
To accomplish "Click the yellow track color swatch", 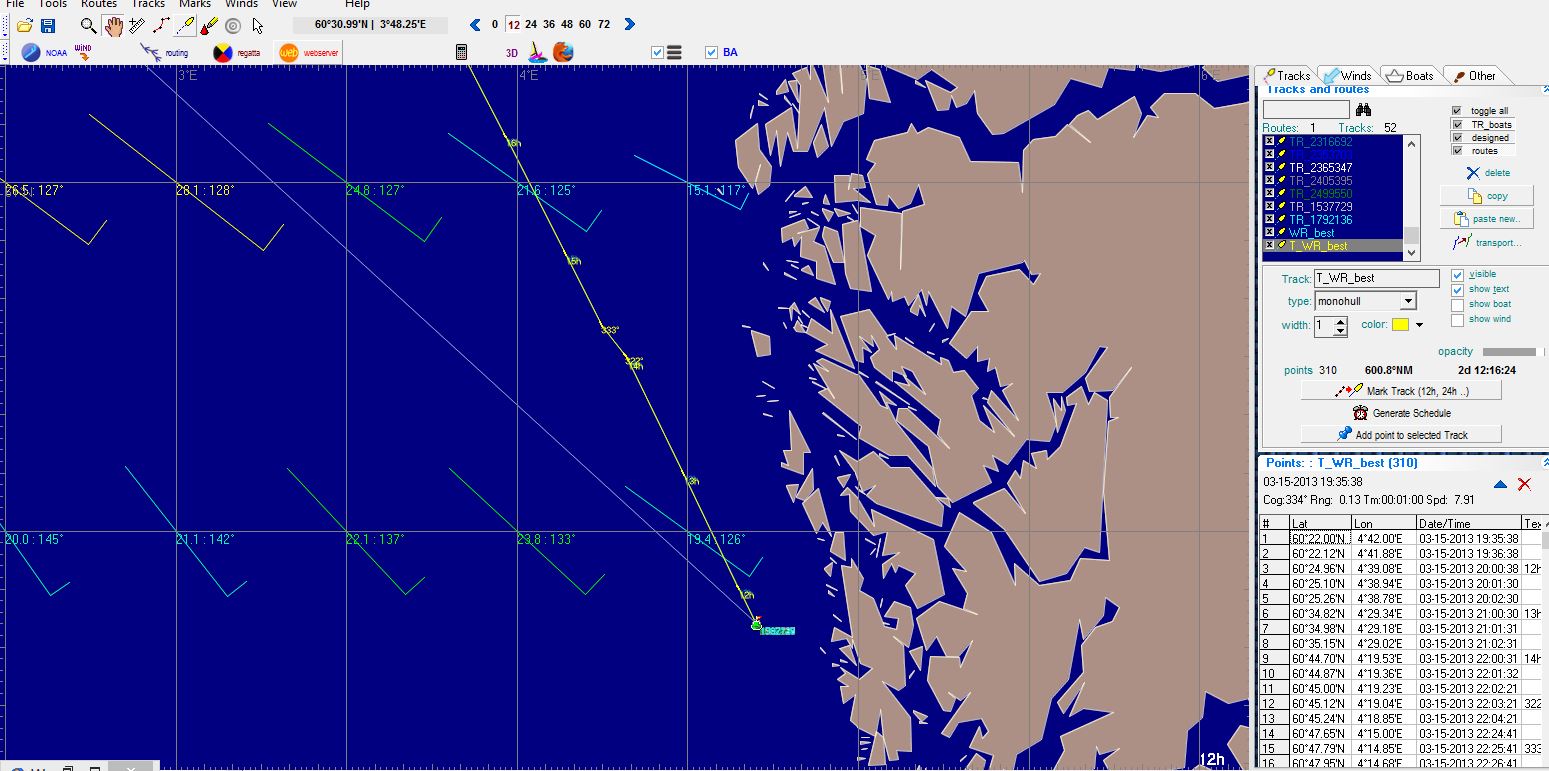I will pos(1400,325).
